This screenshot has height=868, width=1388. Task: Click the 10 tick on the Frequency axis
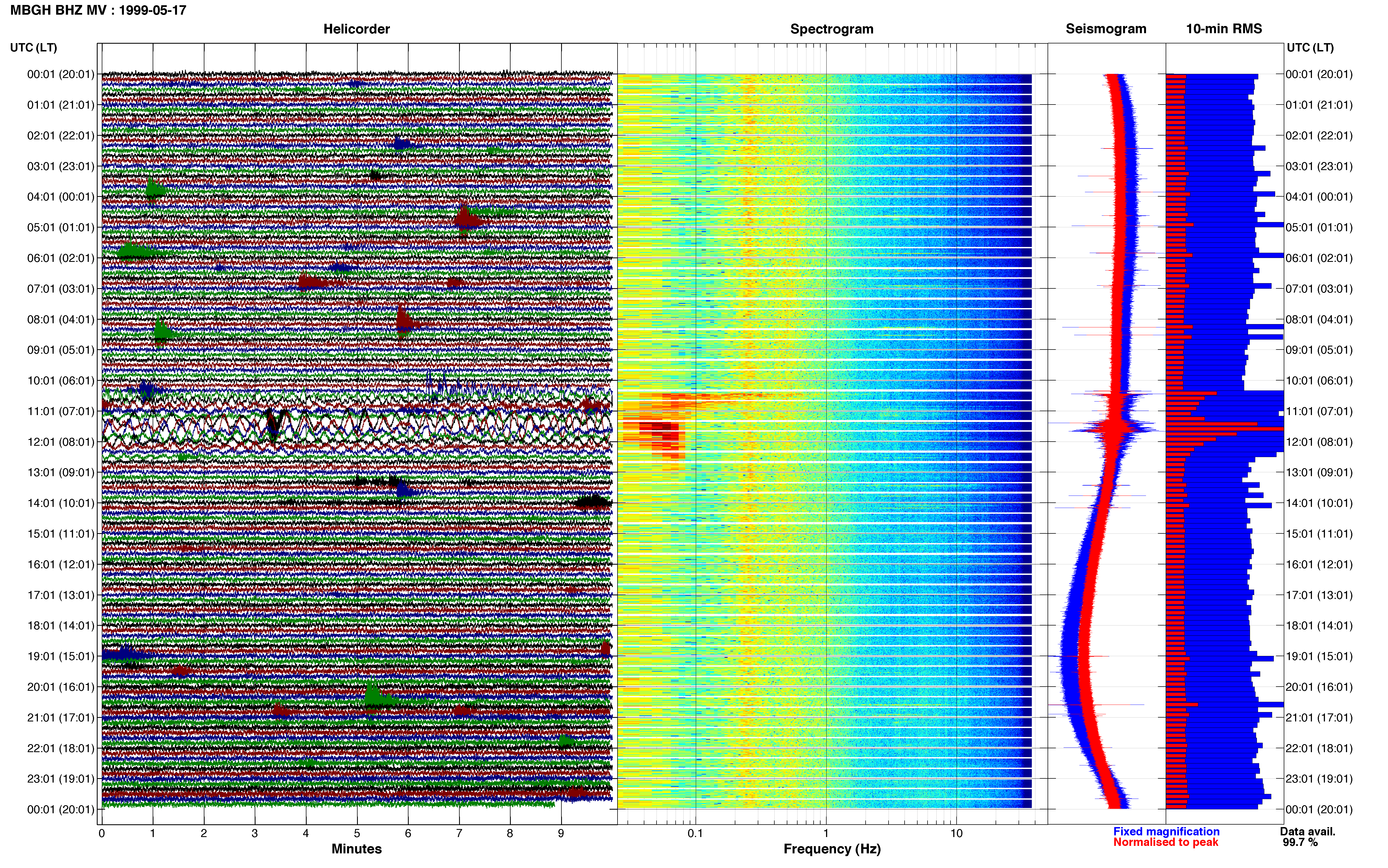[956, 833]
